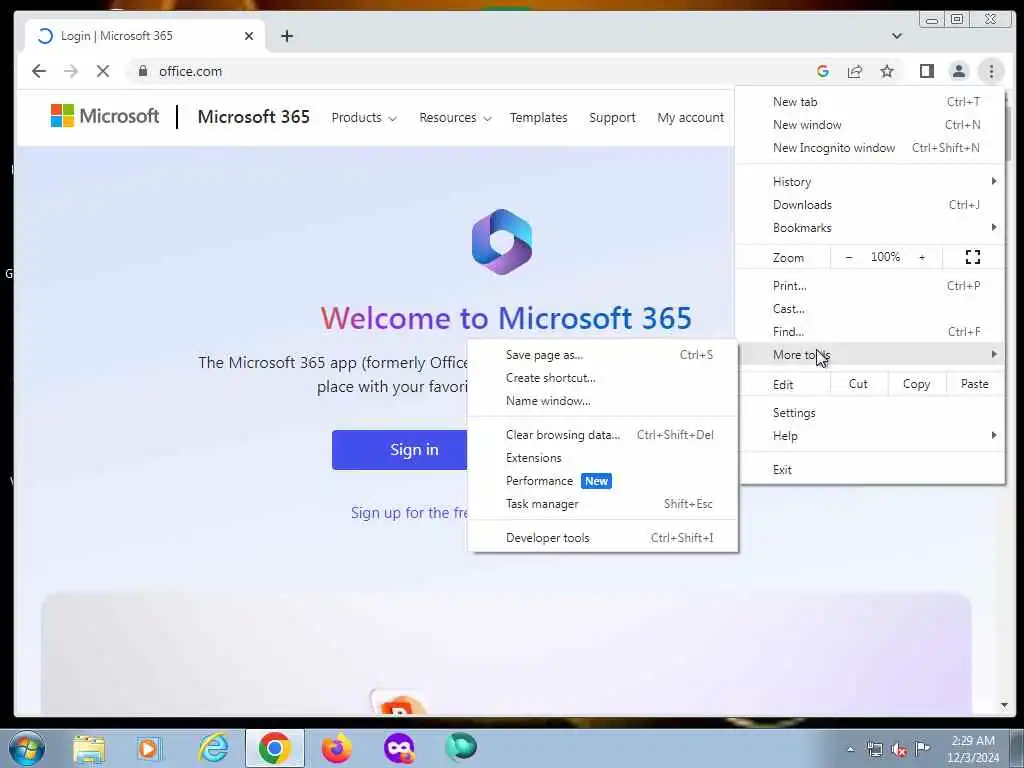This screenshot has height=768, width=1024.
Task: Open Downloads from menu
Action: (872, 205)
